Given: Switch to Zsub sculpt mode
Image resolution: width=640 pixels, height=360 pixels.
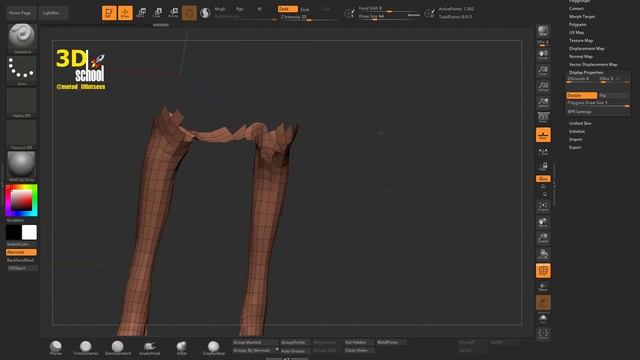Looking at the screenshot, I should click(x=305, y=9).
